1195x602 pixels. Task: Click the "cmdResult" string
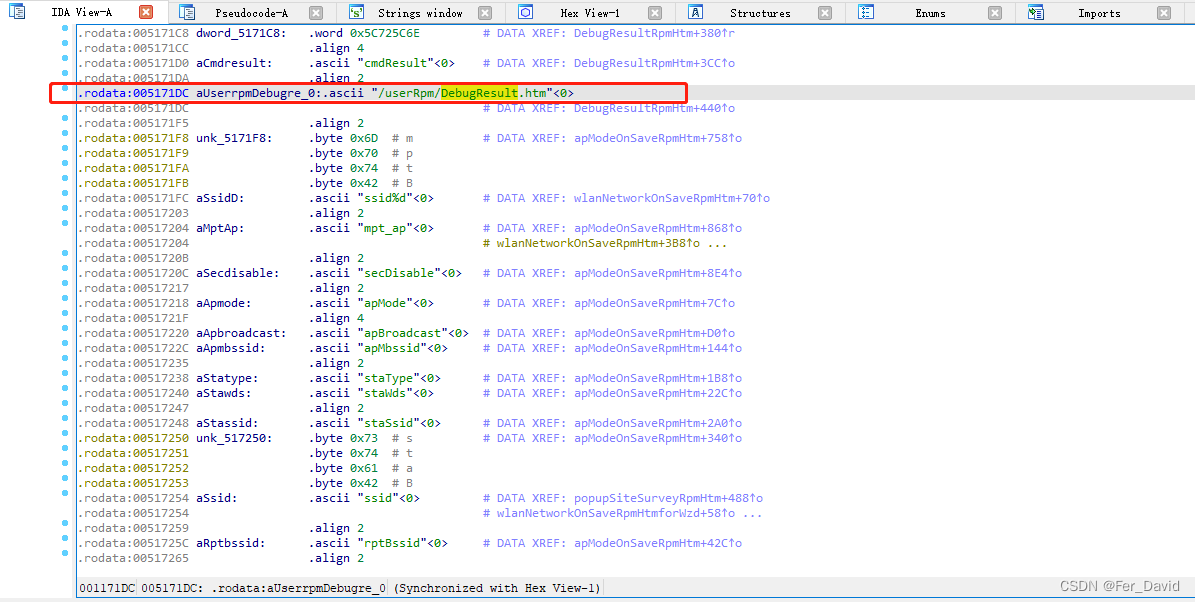tap(395, 62)
